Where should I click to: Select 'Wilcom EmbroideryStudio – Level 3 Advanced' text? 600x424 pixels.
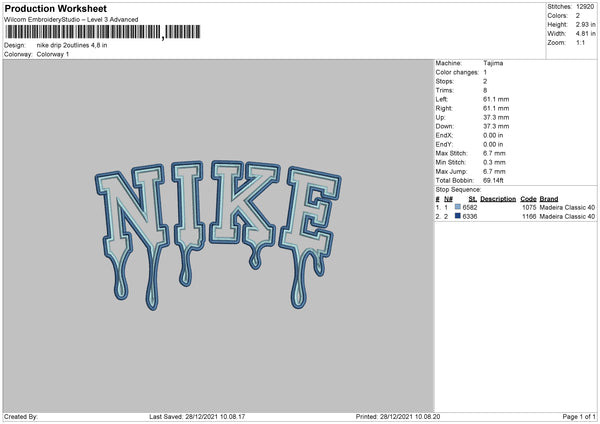(x=71, y=20)
